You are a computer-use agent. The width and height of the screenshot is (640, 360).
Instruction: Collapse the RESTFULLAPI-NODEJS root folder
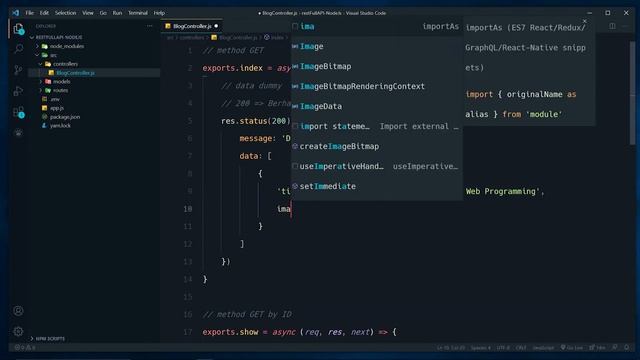pos(32,38)
